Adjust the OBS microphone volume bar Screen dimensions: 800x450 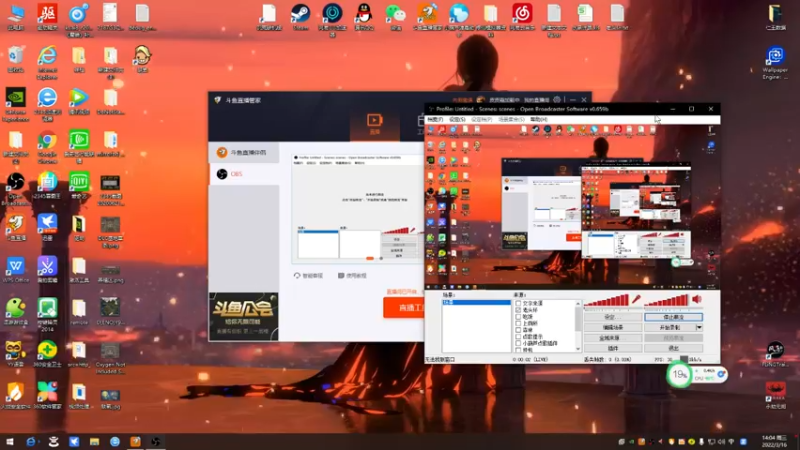pyautogui.click(x=607, y=301)
